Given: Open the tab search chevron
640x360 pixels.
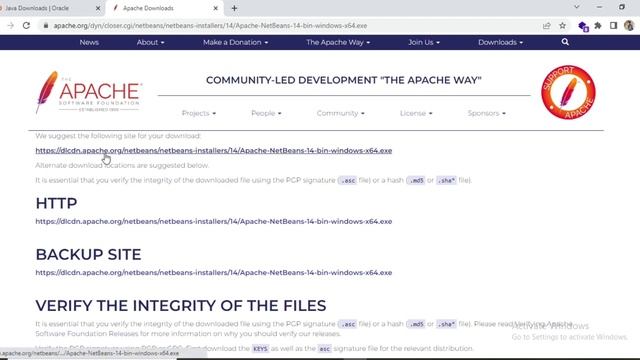Looking at the screenshot, I should 577,7.
